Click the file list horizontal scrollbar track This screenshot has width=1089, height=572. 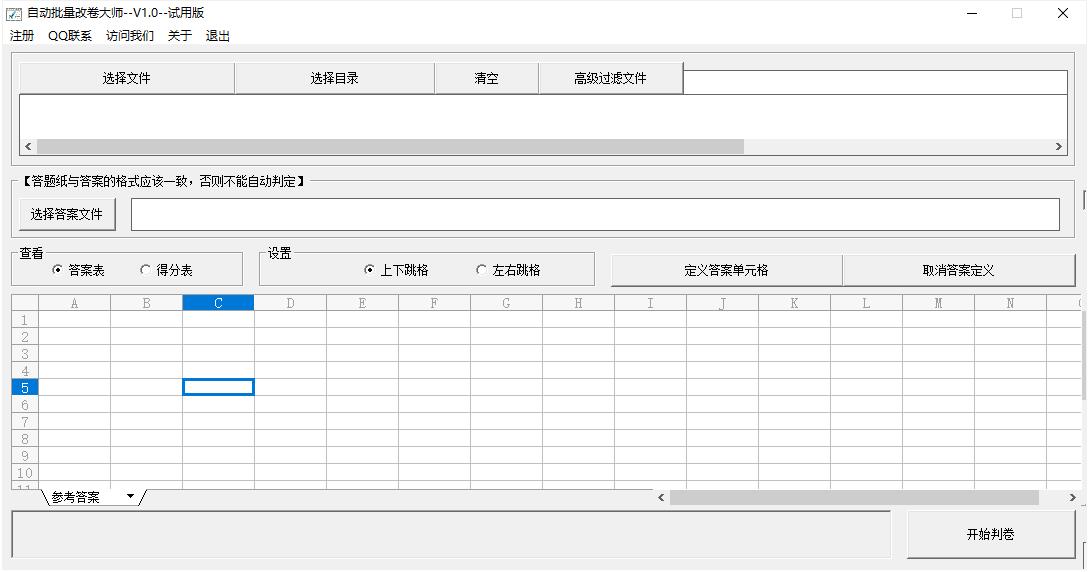(900, 147)
